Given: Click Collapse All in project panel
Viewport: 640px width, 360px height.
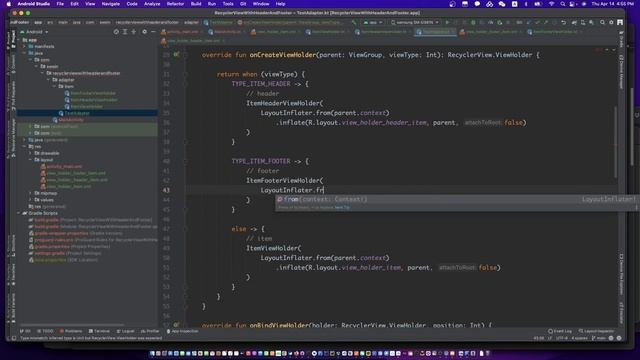Looking at the screenshot, I should (134, 32).
